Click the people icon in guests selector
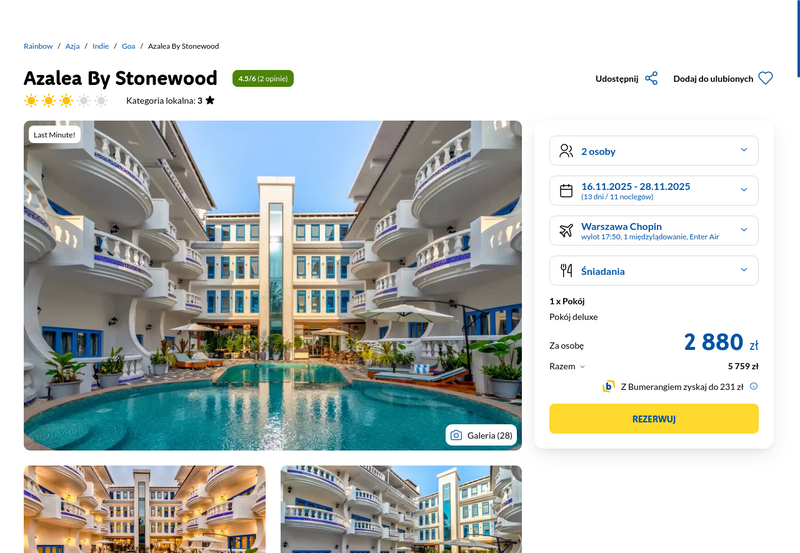800x553 pixels. click(566, 151)
